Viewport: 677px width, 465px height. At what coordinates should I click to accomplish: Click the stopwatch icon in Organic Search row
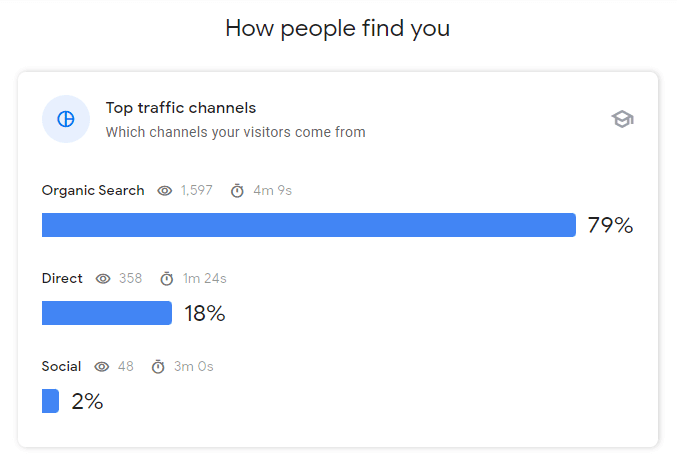coord(237,191)
